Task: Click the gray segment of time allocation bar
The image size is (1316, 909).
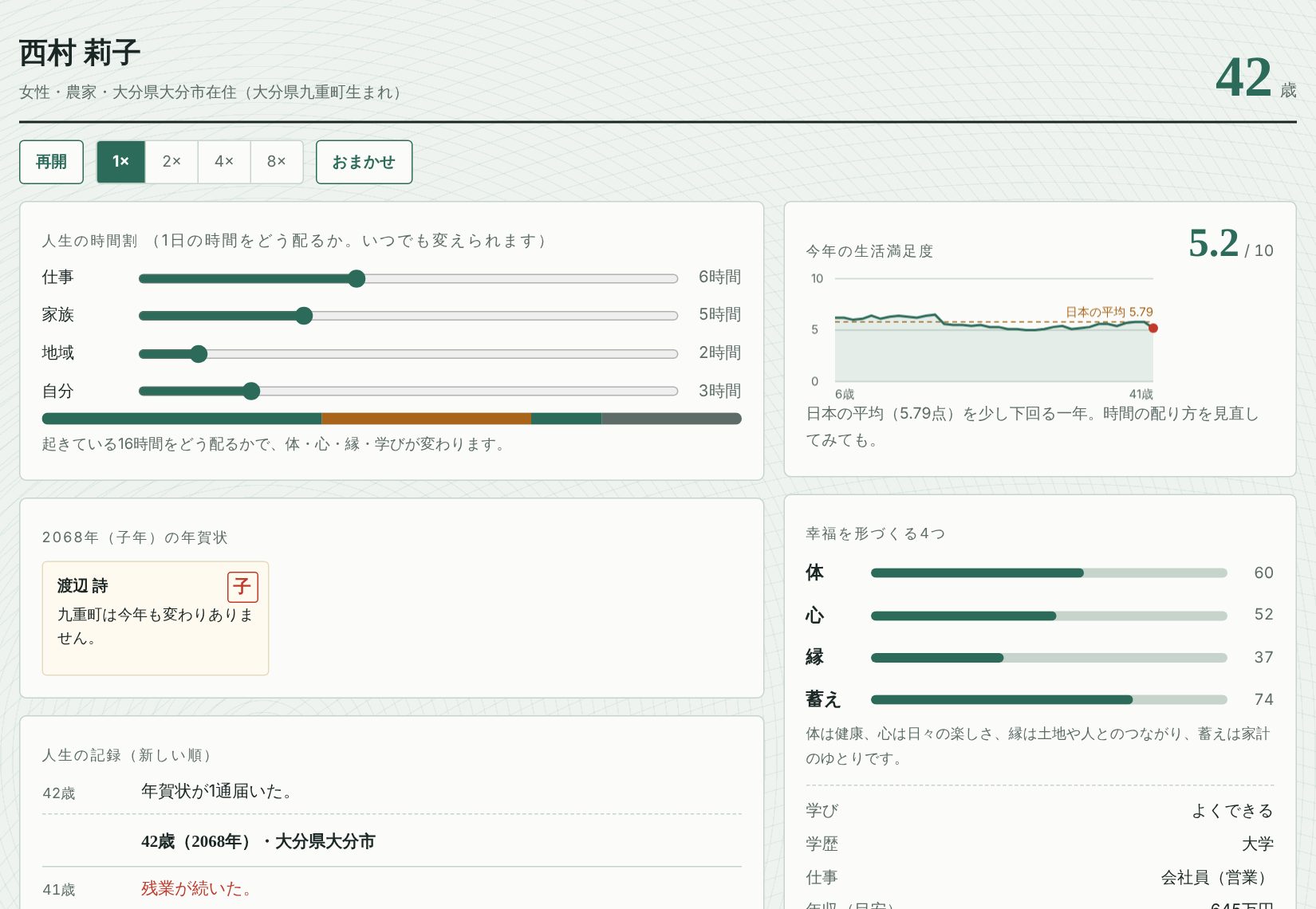Action: [x=672, y=419]
